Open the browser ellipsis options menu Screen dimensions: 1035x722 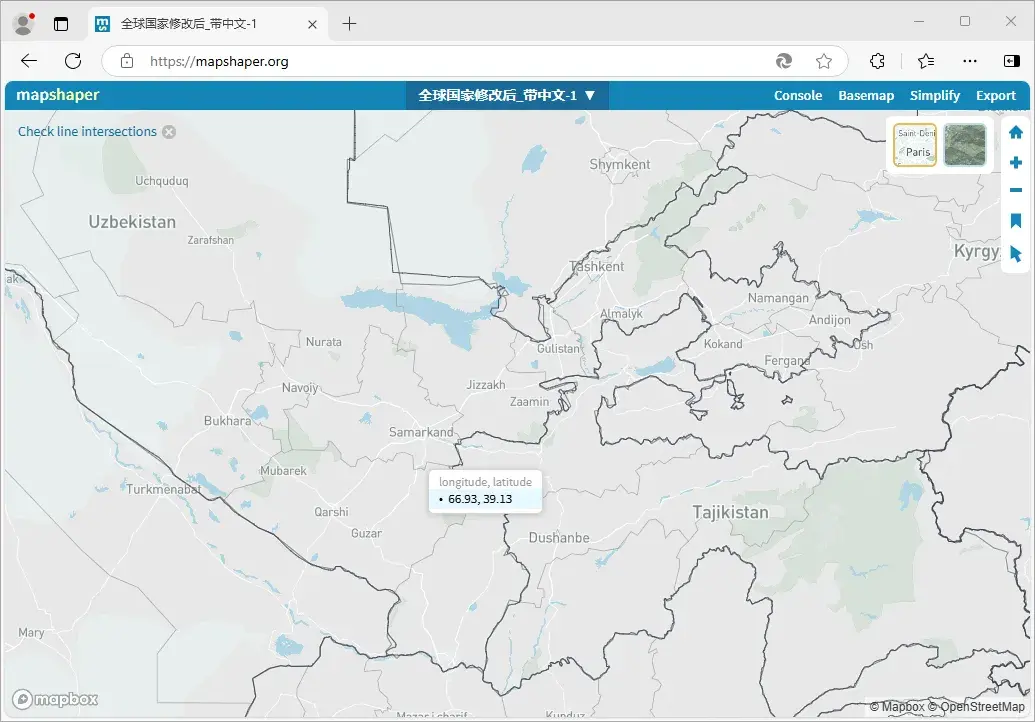(x=969, y=60)
